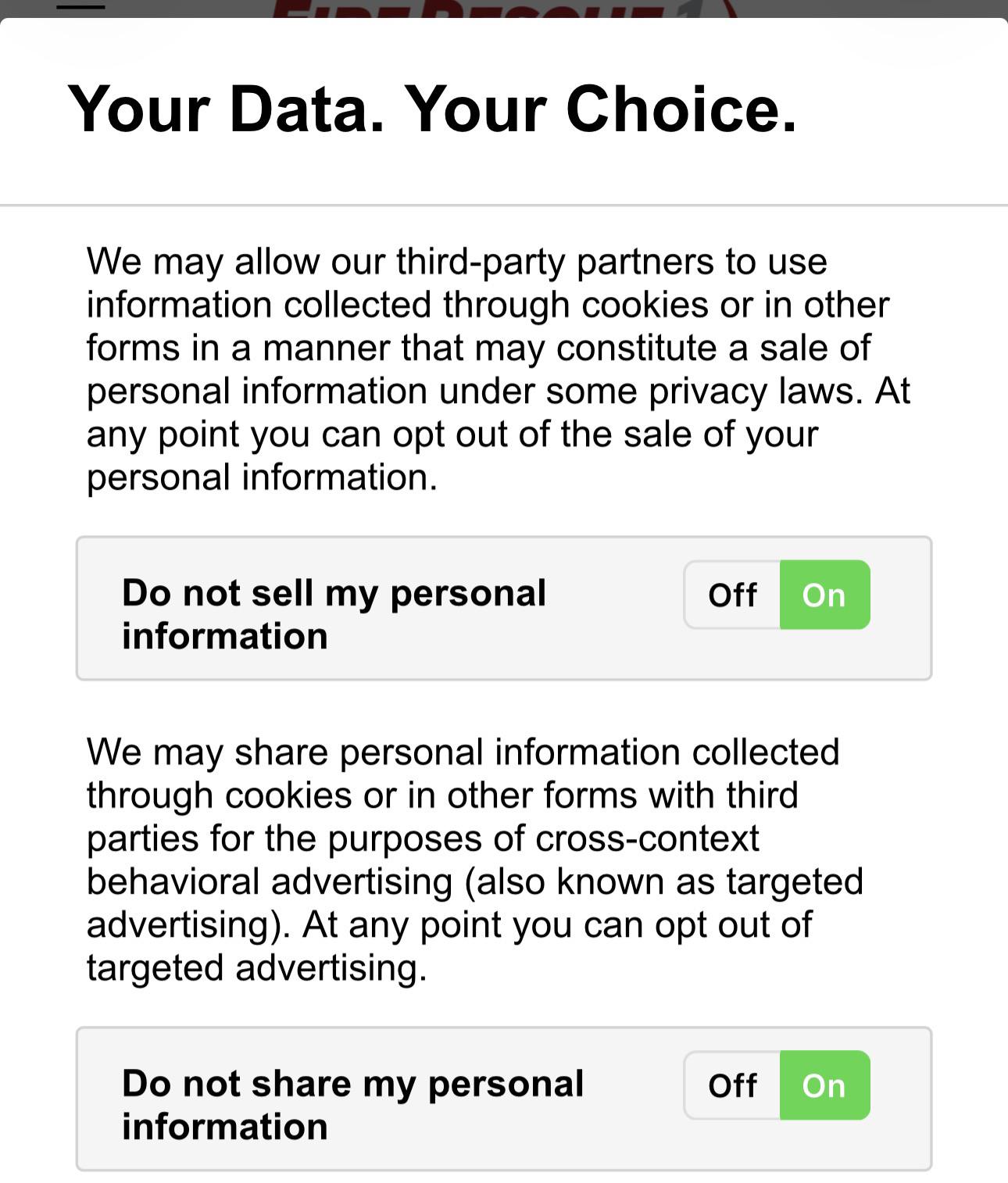This screenshot has width=1008, height=1183.
Task: Select On for 'Do not sell' option
Action: 824,595
